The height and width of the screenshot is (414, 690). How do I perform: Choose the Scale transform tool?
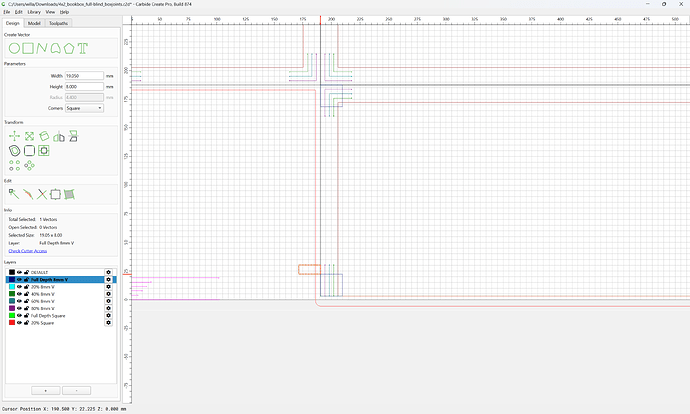tap(29, 136)
